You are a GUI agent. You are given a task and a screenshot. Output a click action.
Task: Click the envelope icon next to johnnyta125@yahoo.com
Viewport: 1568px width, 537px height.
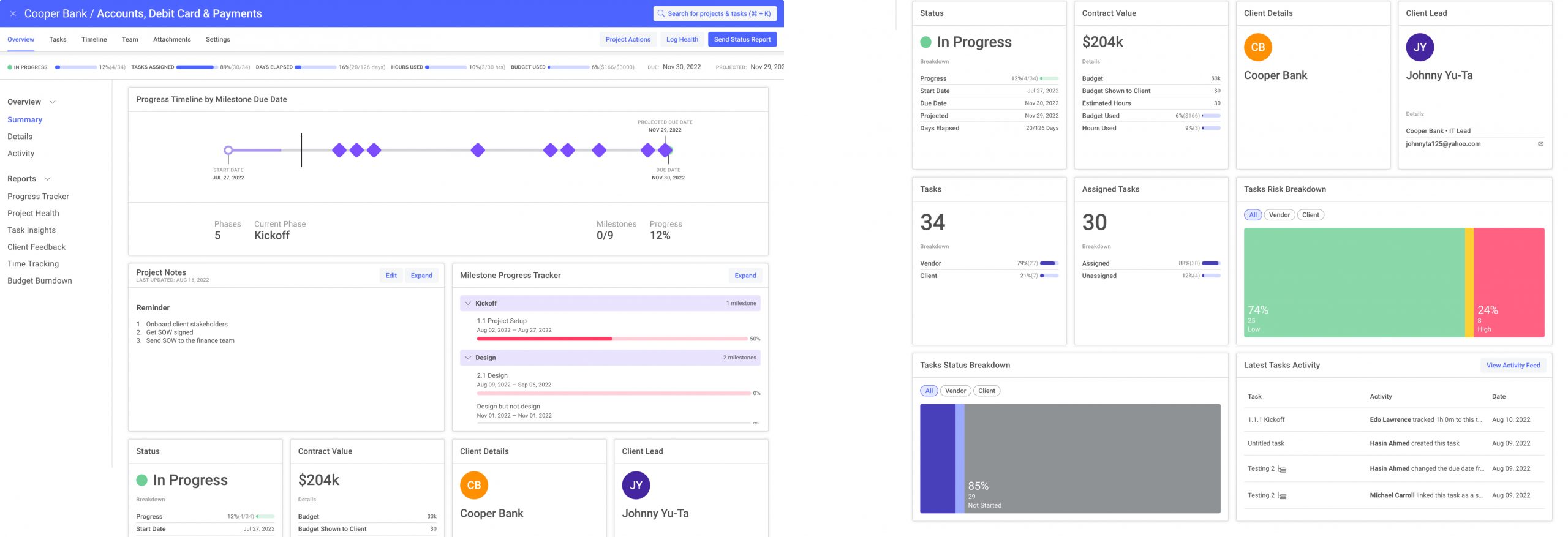coord(1540,144)
